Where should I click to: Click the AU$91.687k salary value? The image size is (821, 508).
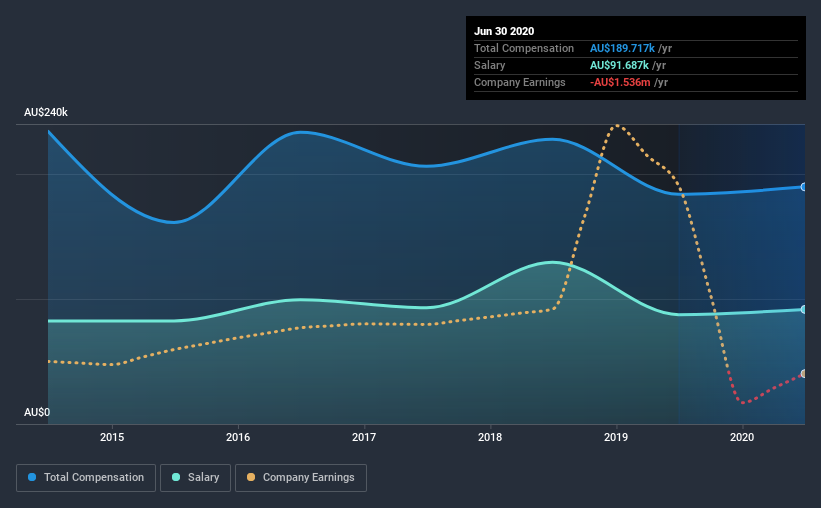619,65
